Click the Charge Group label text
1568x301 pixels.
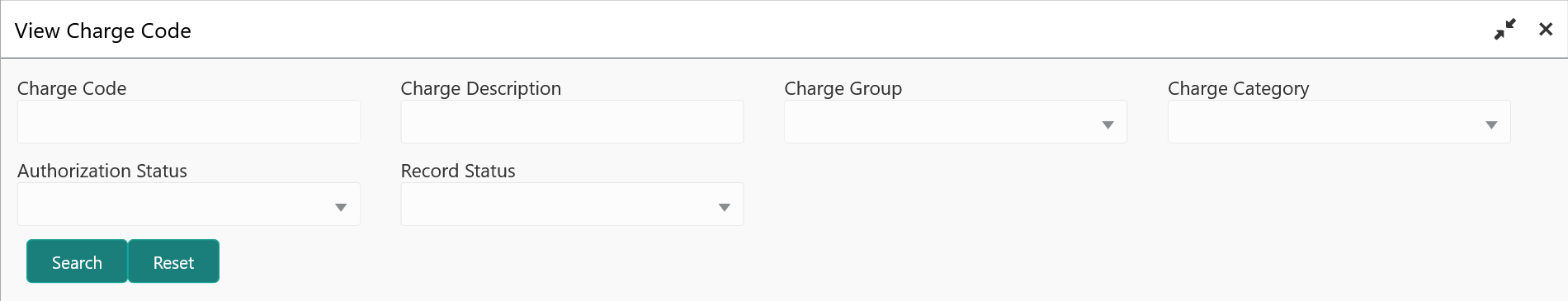843,88
